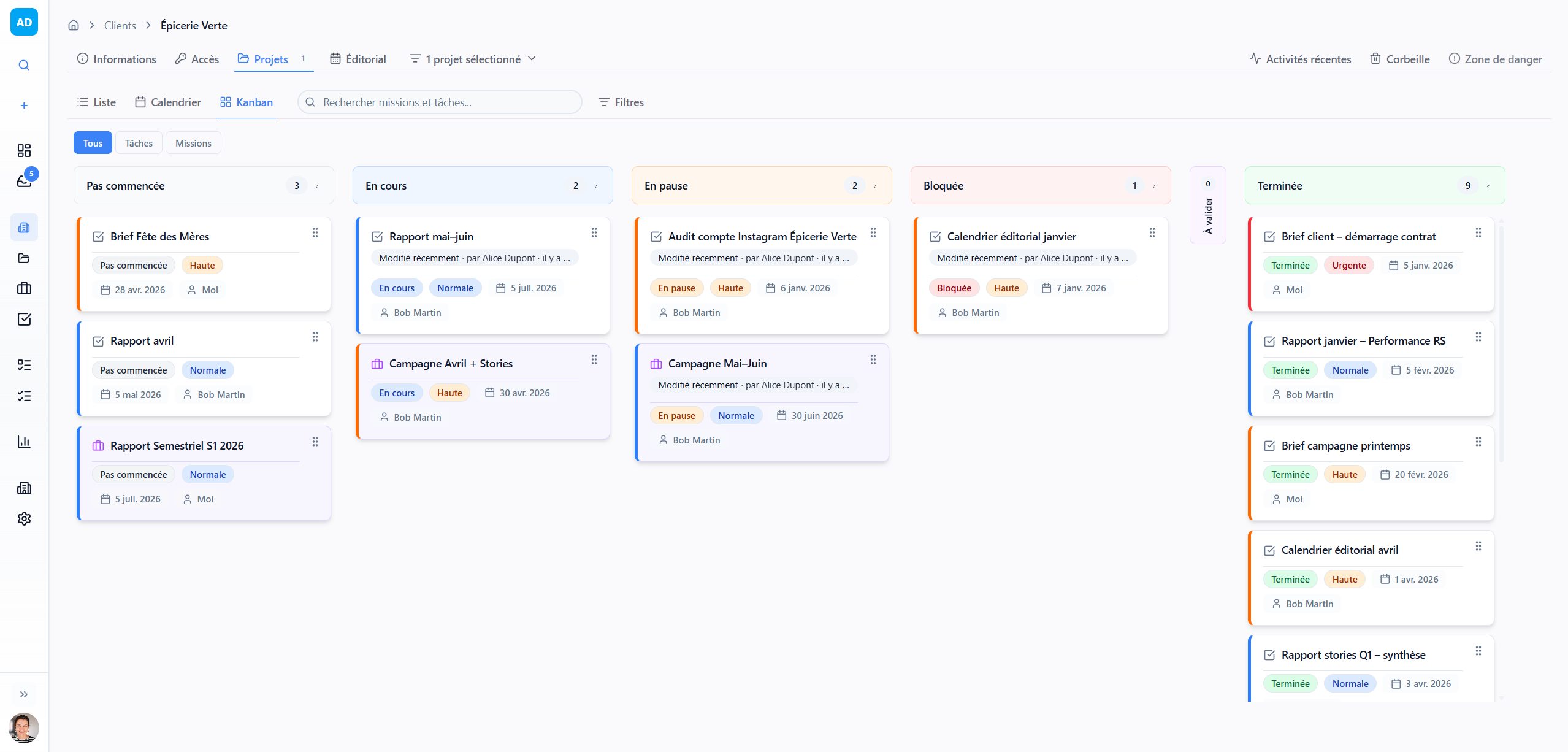Expand the collapsed À valider column
Viewport: 1568px width, 752px height.
[1207, 205]
